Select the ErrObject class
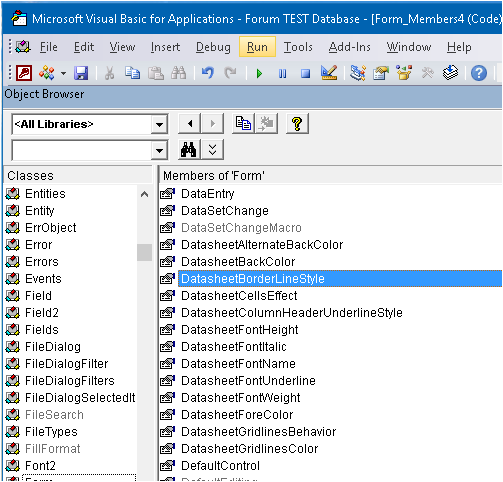503x482 pixels. coord(51,228)
